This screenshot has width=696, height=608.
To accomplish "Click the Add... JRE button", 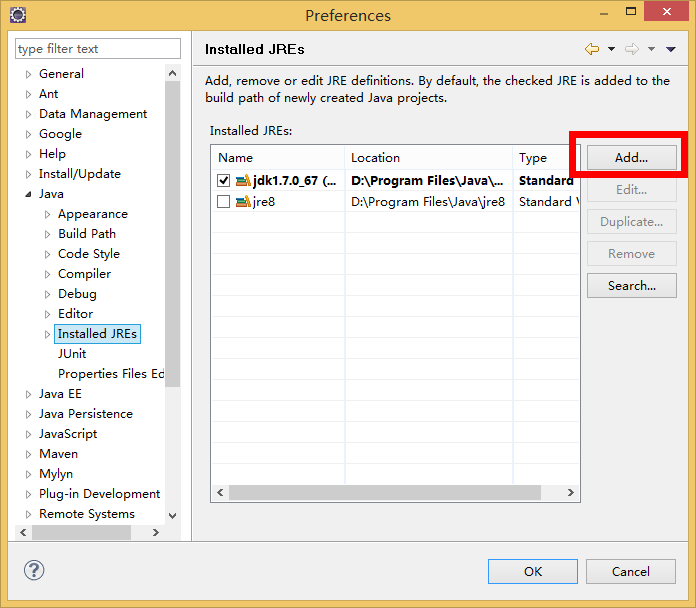I will coord(632,158).
